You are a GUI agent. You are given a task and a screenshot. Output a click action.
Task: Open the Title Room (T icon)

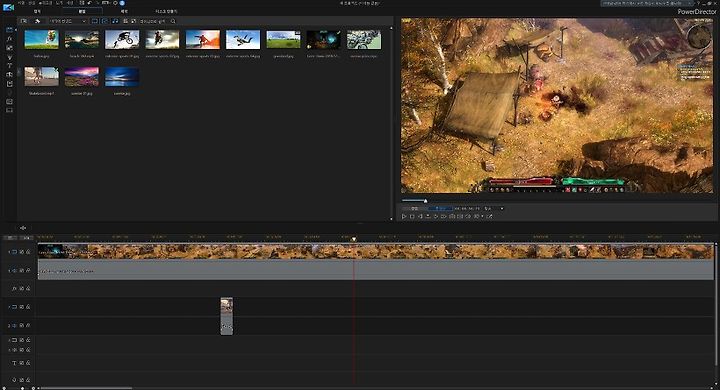pos(9,66)
